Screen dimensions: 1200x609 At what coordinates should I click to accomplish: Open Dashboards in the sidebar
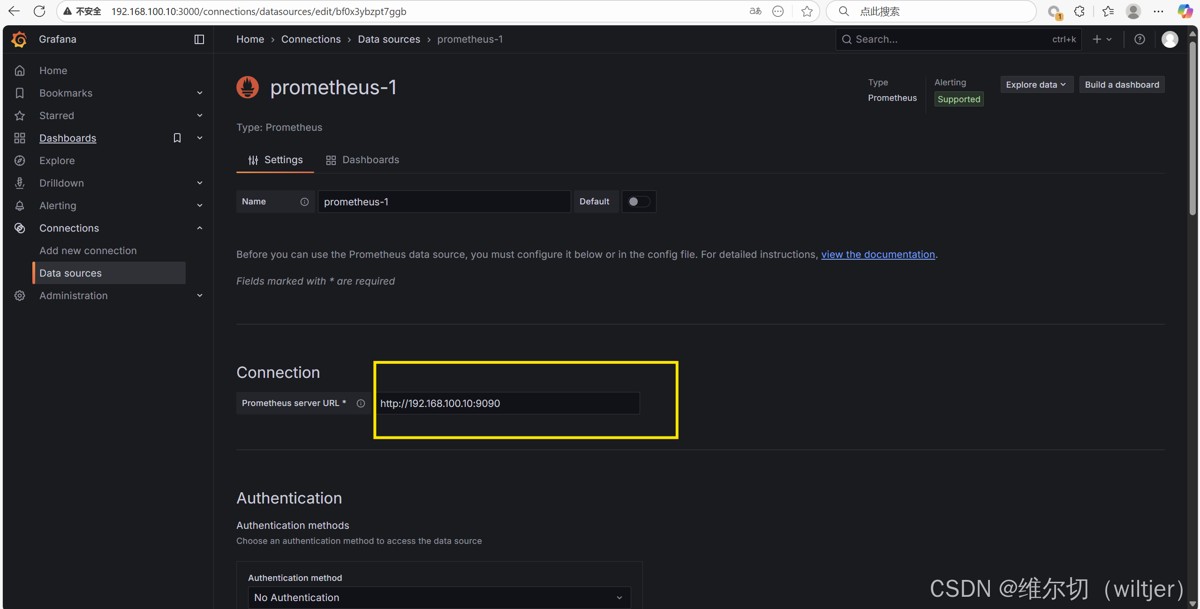(68, 138)
